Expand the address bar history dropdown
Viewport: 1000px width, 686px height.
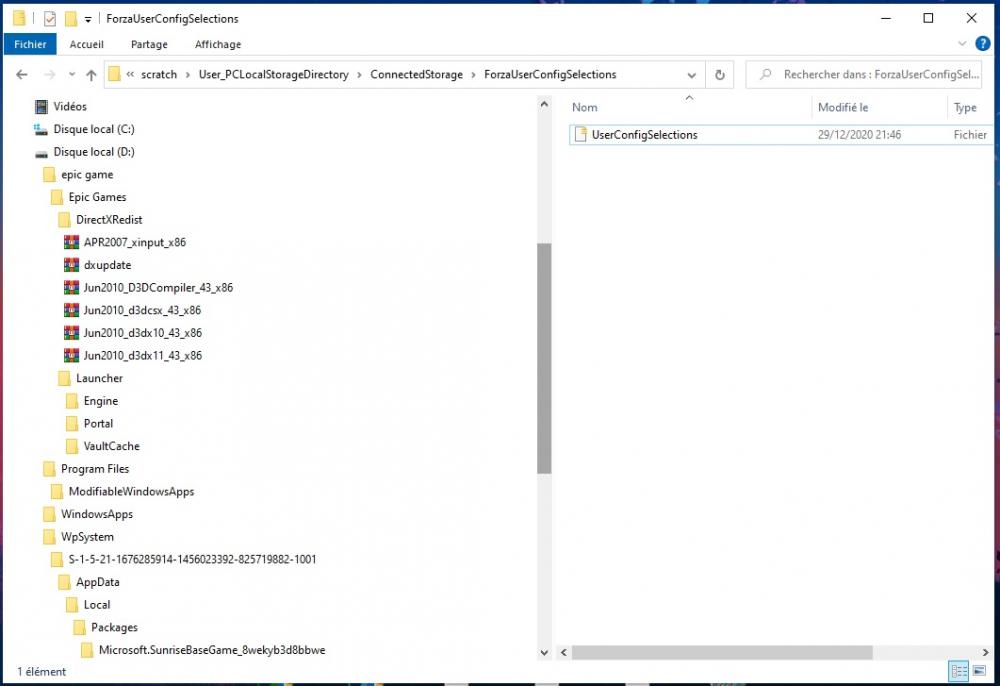click(692, 75)
